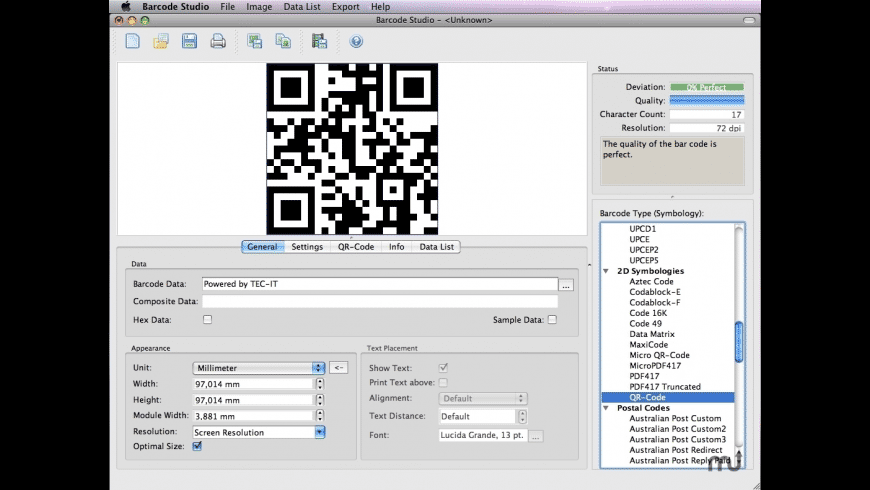Open the Resolution dropdown showing Screen Resolution
The width and height of the screenshot is (870, 490).
pyautogui.click(x=259, y=432)
